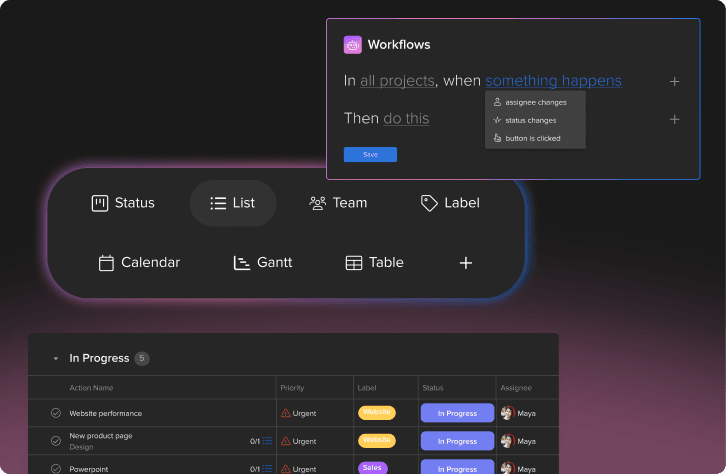Change In Progress status of Powerpoint
Viewport: 726px width, 474px height.
(x=457, y=468)
